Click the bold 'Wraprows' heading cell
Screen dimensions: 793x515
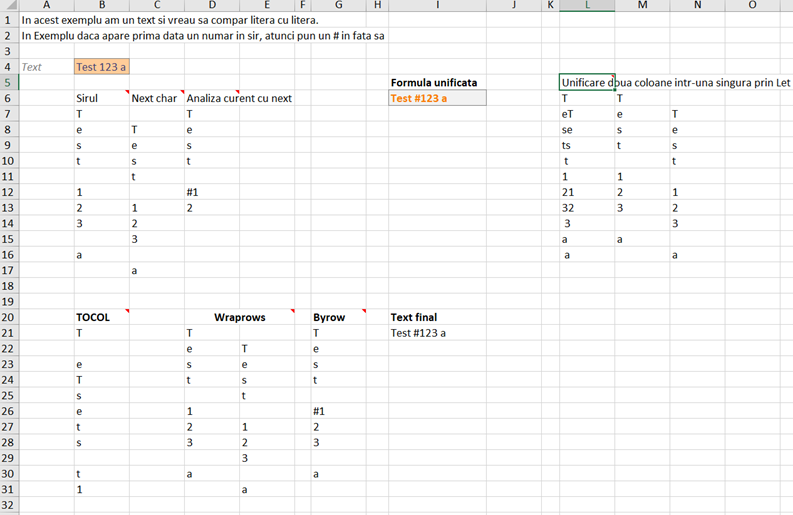tap(240, 317)
